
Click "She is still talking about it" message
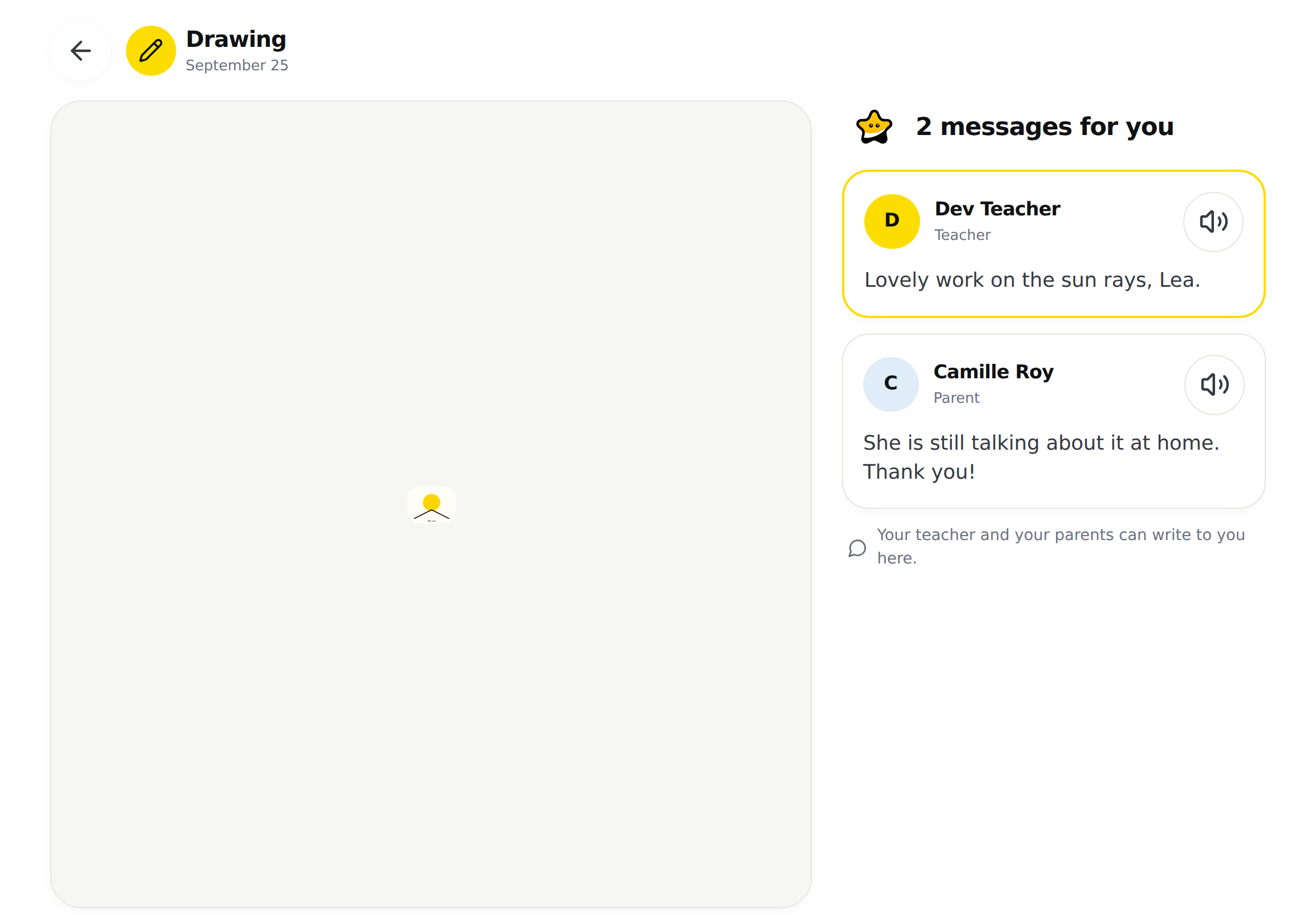(1041, 457)
